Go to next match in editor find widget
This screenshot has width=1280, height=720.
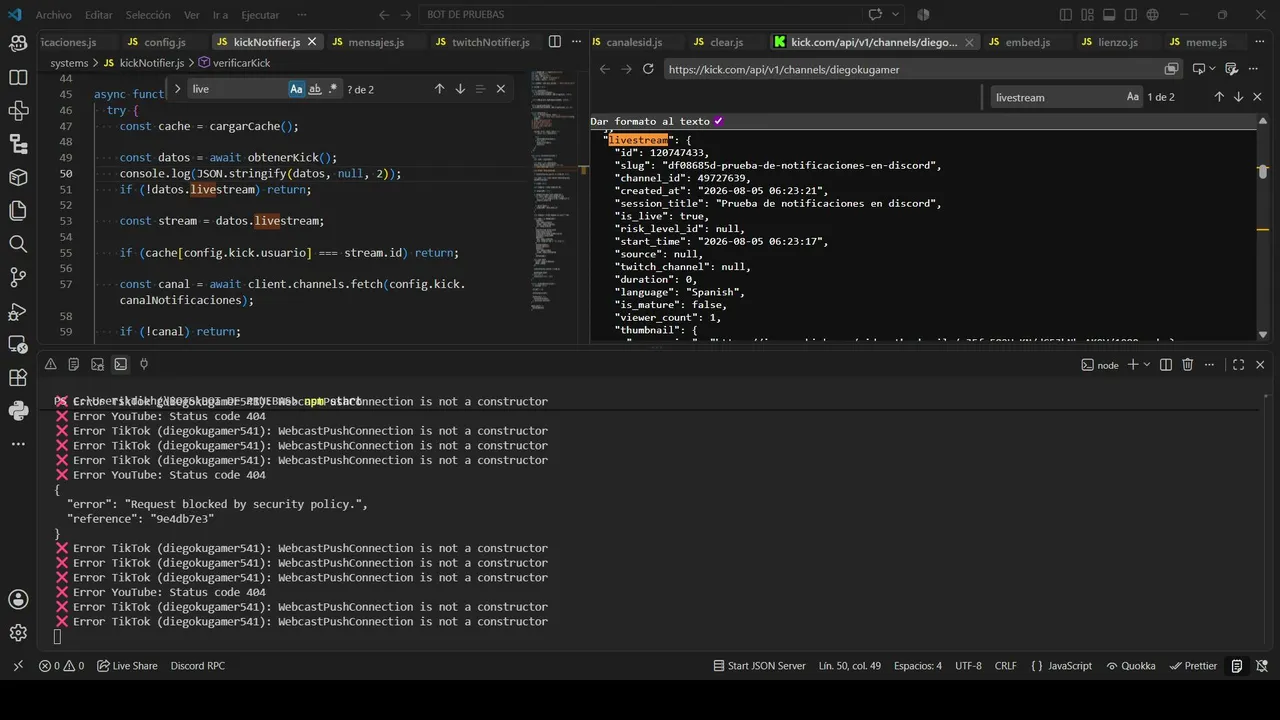[x=460, y=89]
